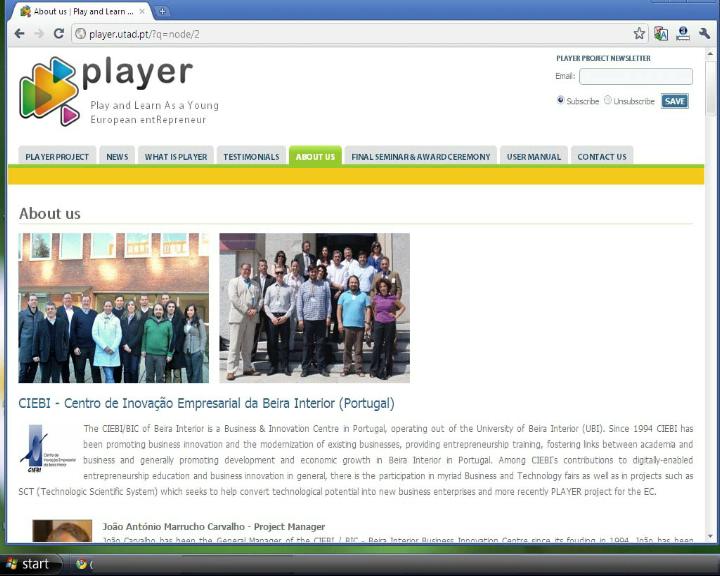Reload the page with the refresh icon
720x576 pixels.
coord(59,33)
